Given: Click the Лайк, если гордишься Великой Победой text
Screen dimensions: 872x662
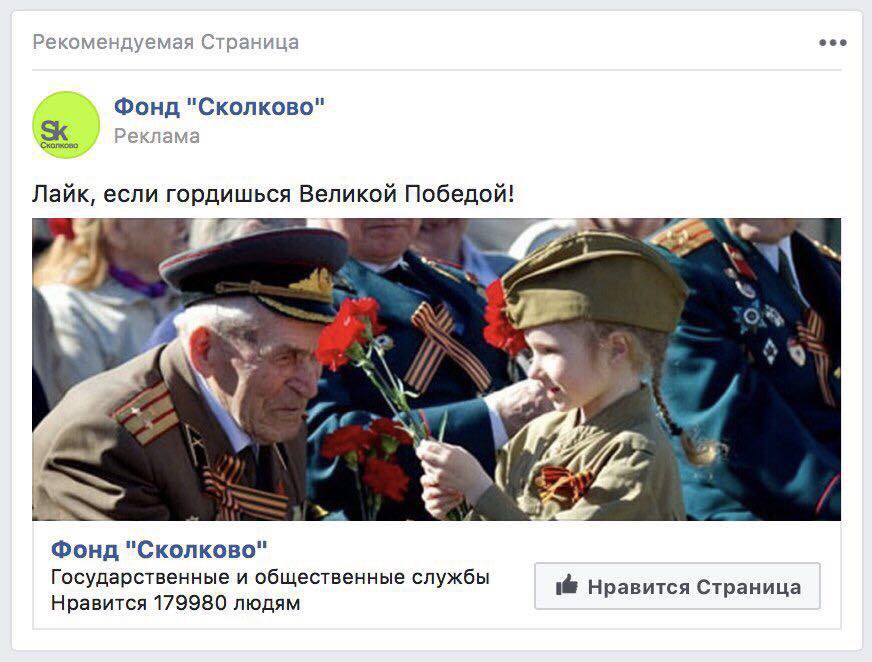Looking at the screenshot, I should tap(273, 194).
